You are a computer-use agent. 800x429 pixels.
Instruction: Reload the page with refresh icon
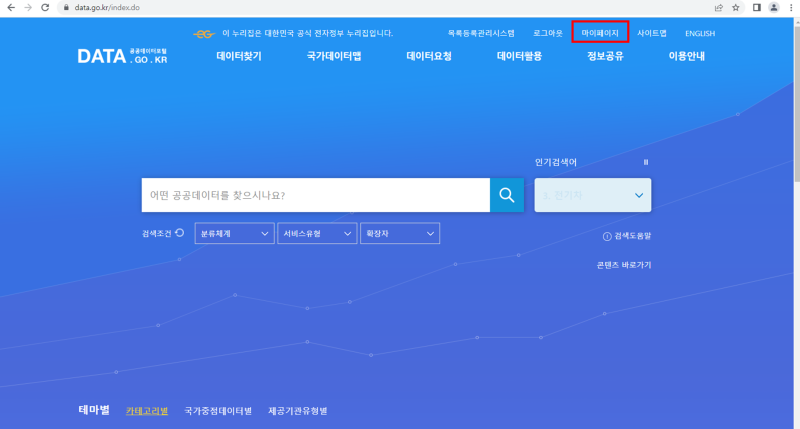[45, 8]
